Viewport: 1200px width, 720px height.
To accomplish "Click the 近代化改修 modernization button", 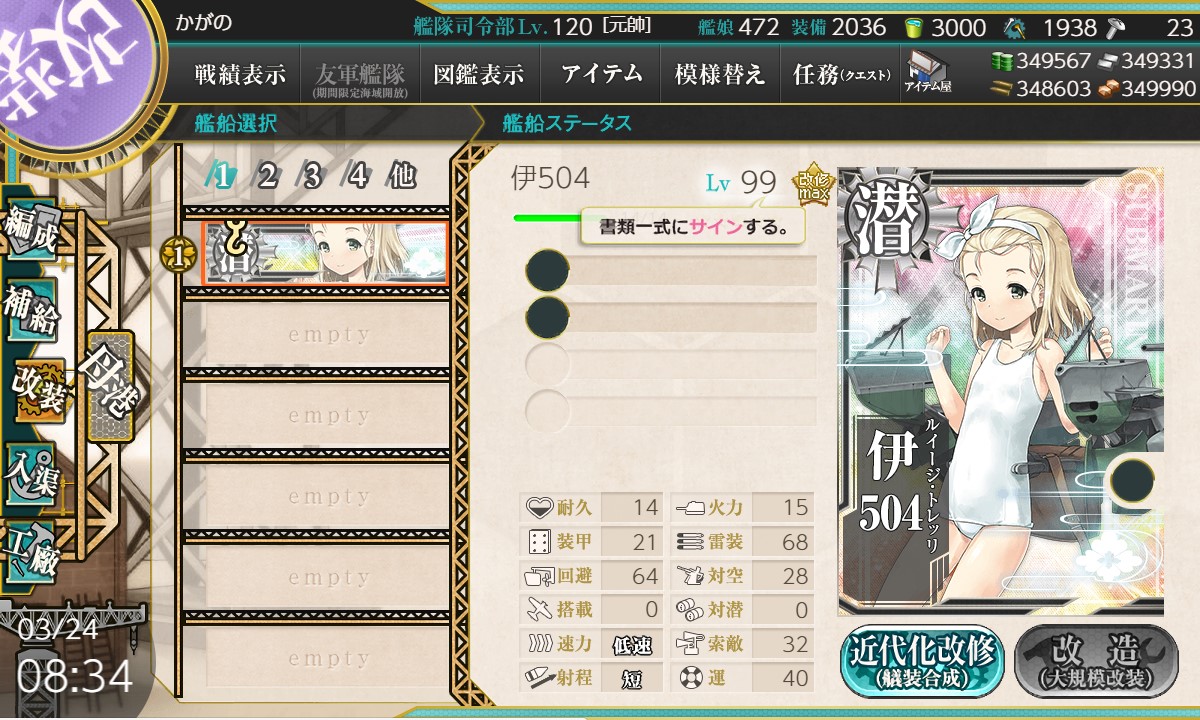I will (x=923, y=662).
